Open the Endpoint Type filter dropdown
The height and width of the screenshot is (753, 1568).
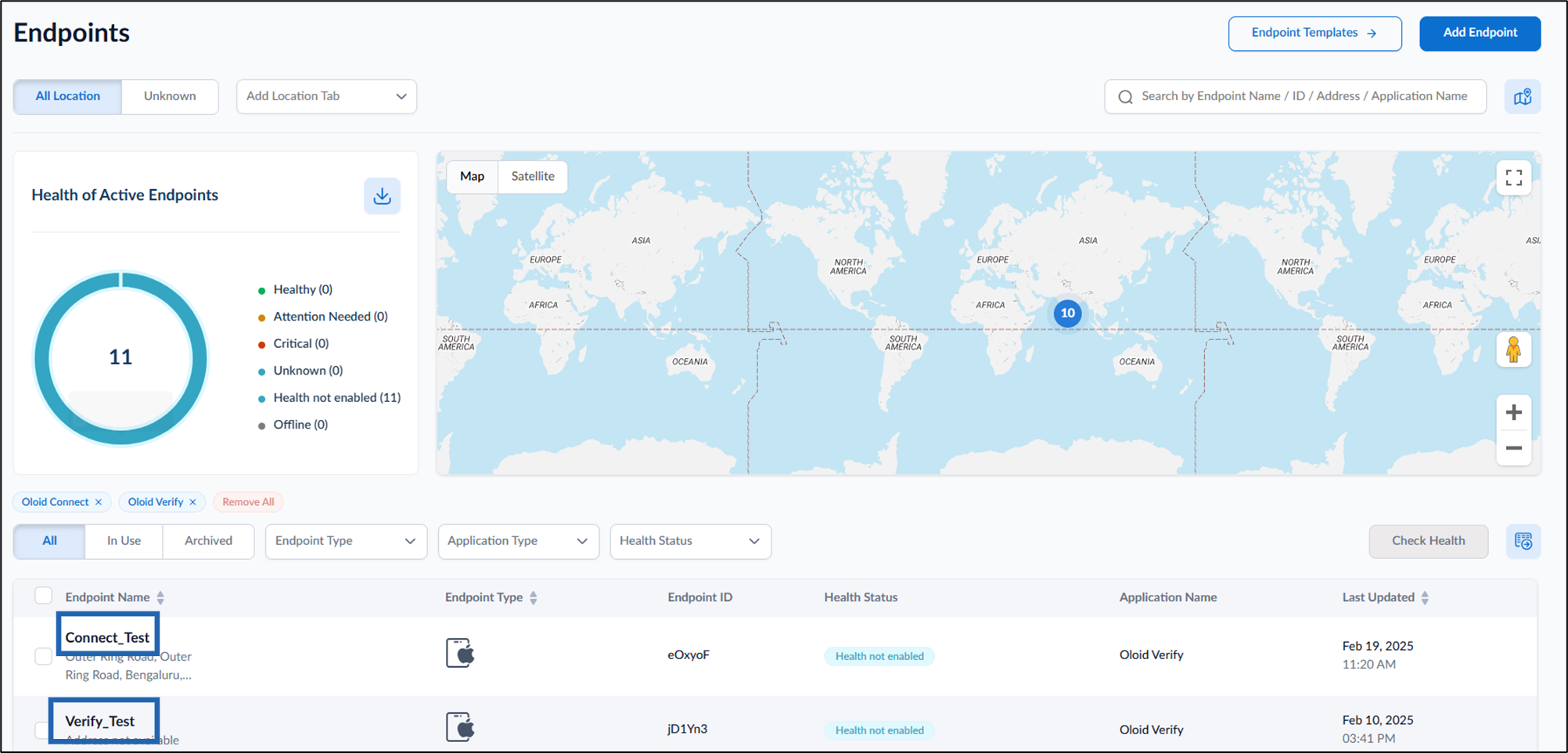tap(346, 541)
